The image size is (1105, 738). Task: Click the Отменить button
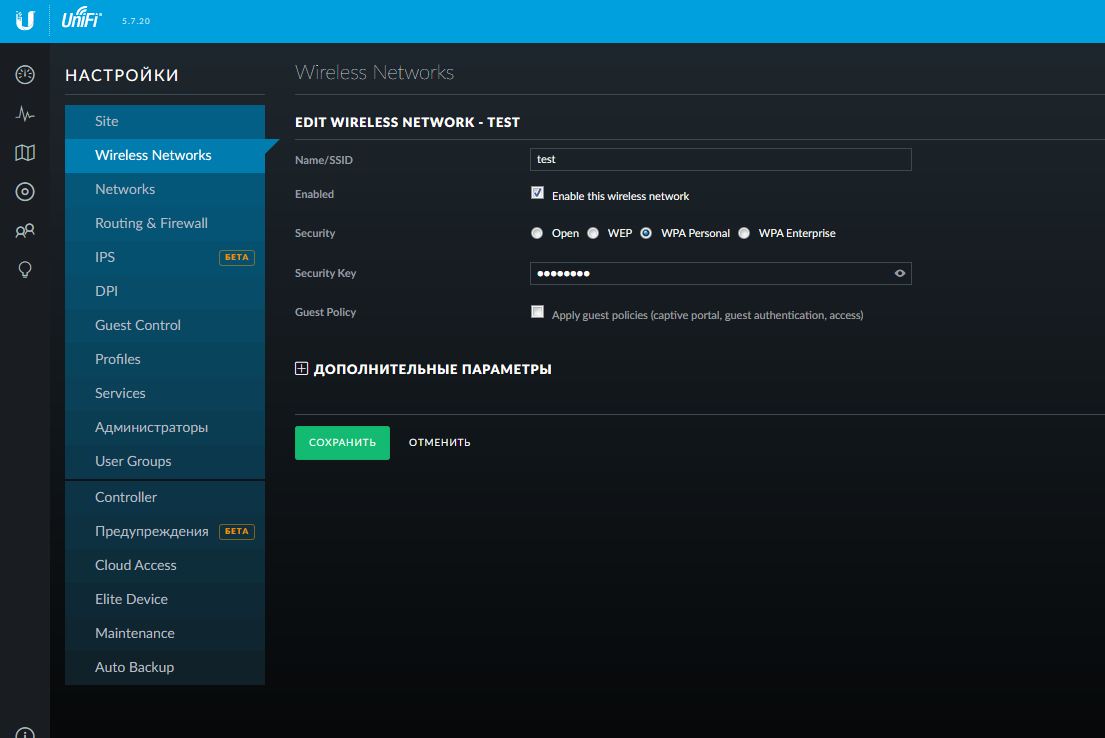439,442
